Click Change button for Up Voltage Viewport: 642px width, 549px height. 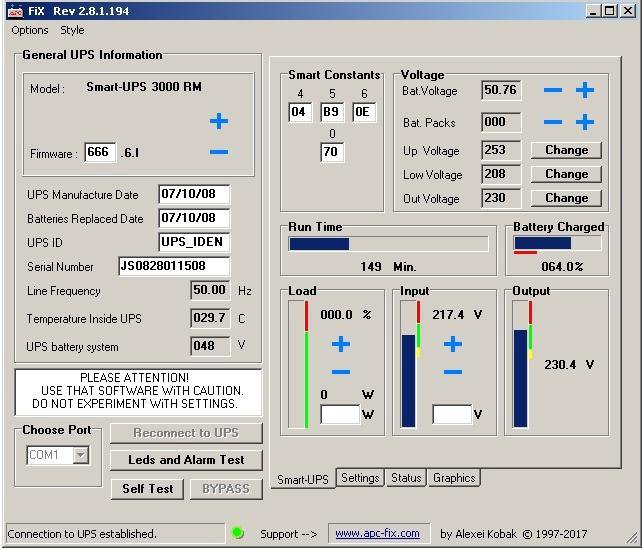point(566,150)
